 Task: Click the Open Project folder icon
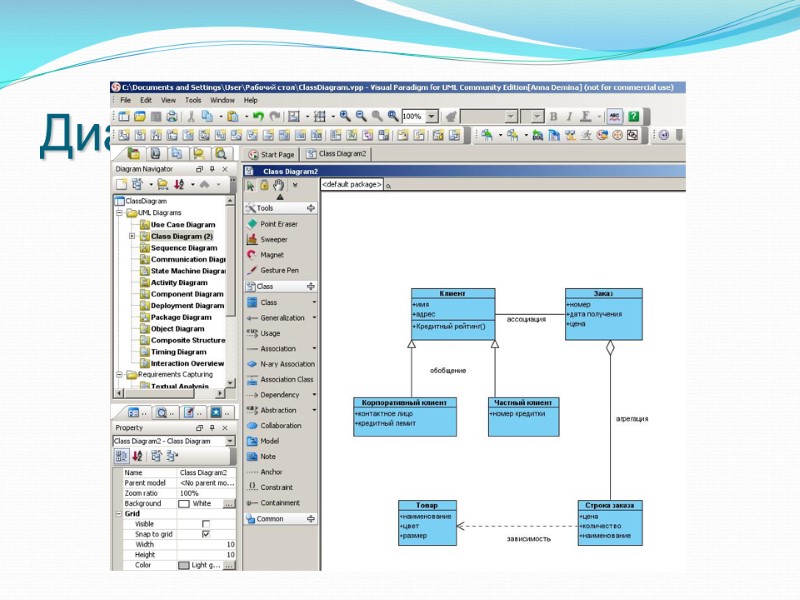click(140, 116)
